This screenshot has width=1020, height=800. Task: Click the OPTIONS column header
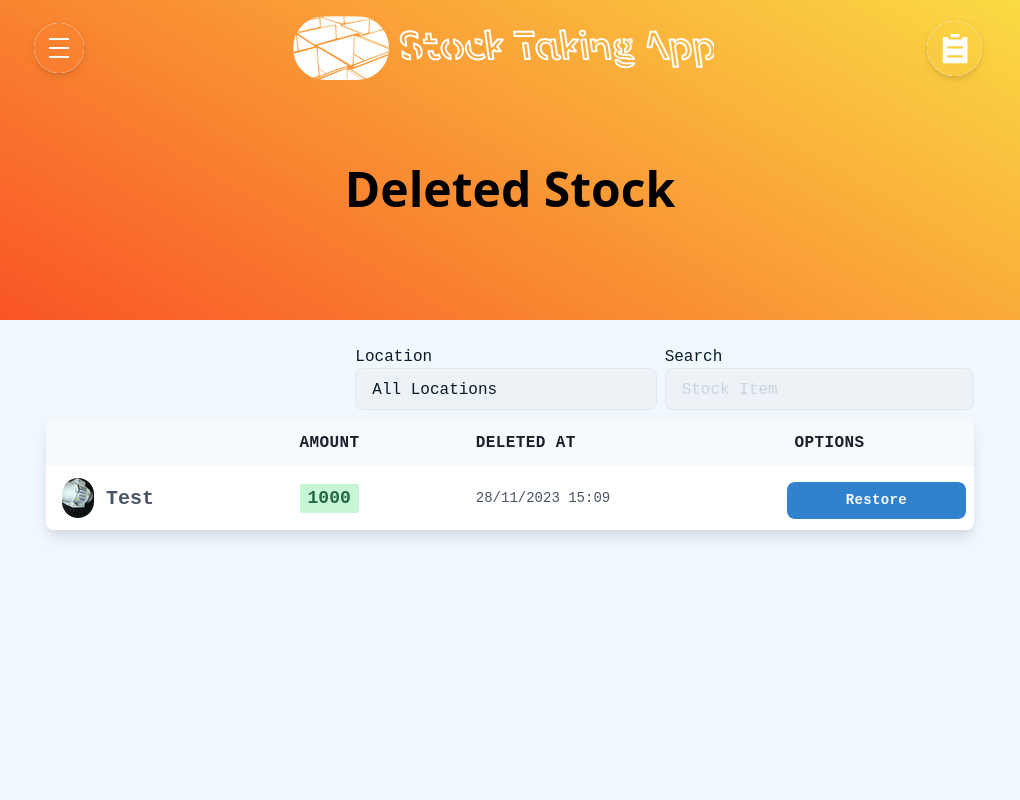829,442
